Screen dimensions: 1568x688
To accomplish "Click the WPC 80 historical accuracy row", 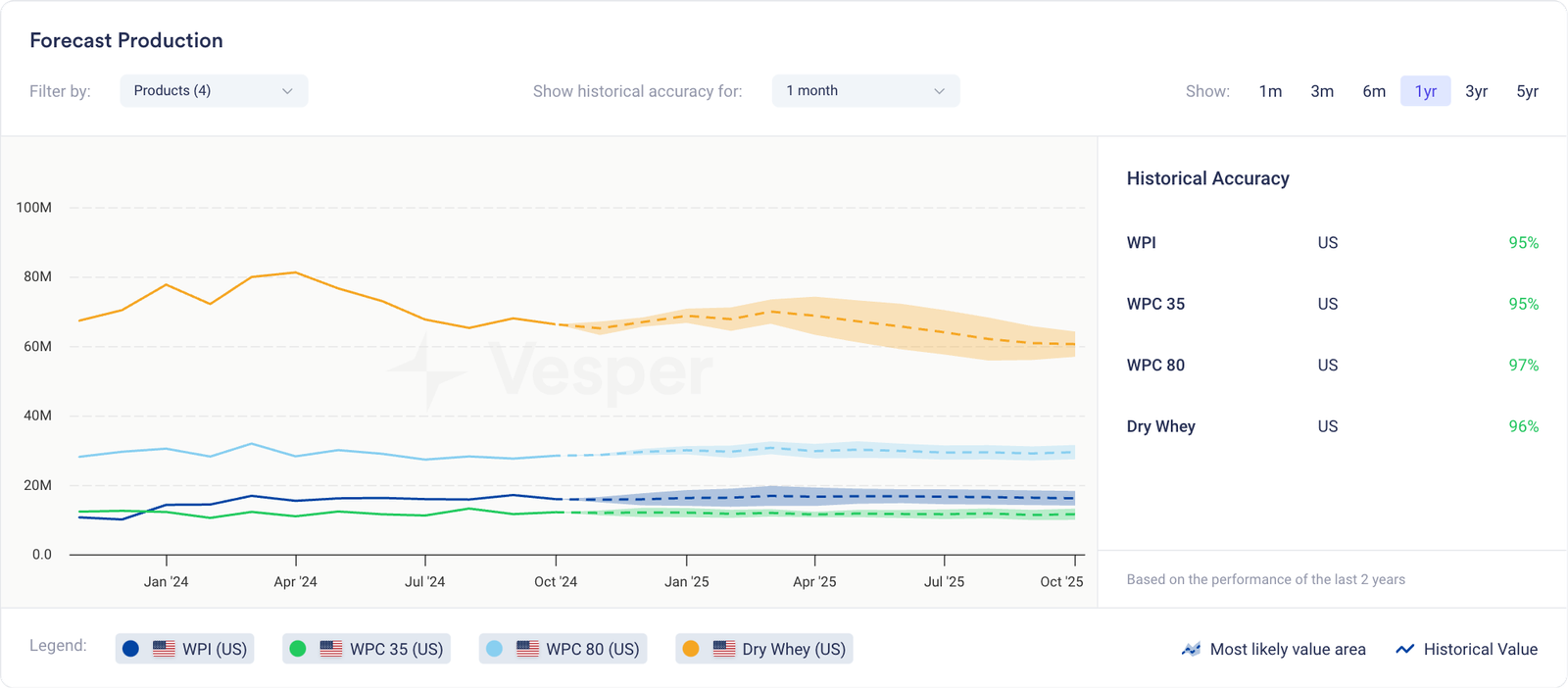I will (x=1332, y=365).
